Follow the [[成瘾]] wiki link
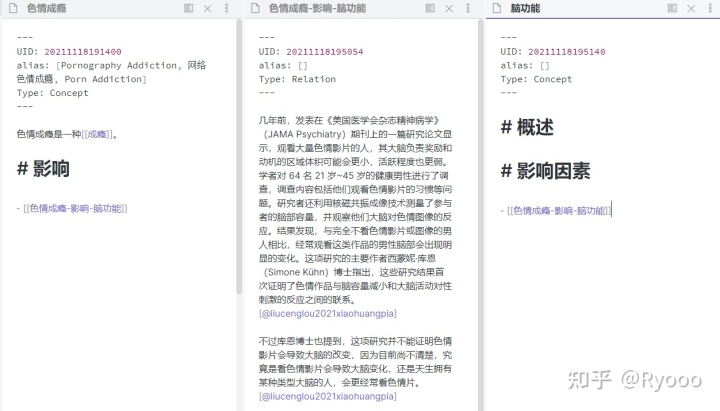Screen dimensions: 720x411 click(97, 135)
